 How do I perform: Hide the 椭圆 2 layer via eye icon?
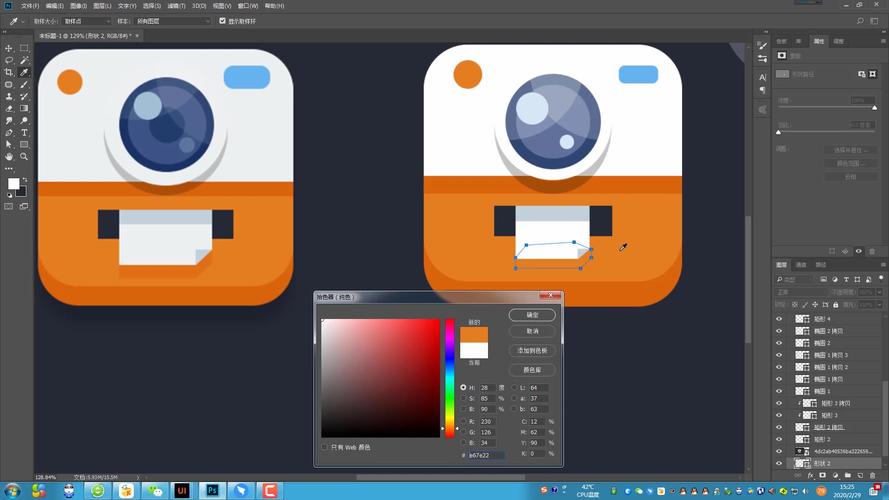coord(779,343)
